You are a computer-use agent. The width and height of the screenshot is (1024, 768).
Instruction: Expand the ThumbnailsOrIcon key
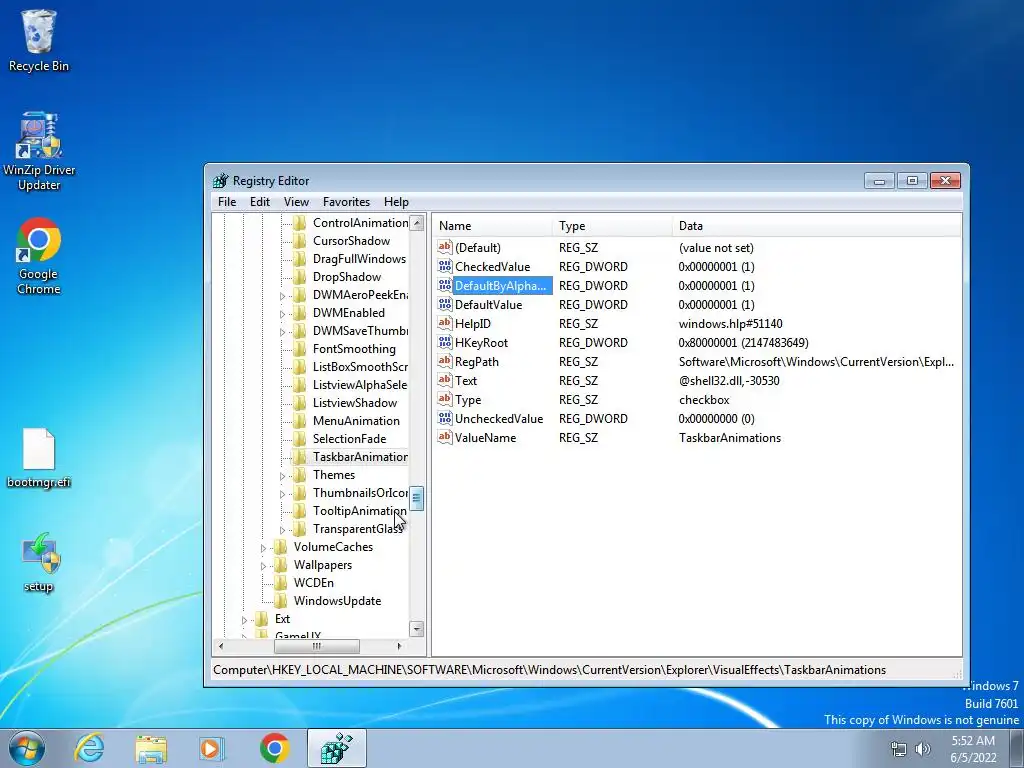click(x=283, y=494)
